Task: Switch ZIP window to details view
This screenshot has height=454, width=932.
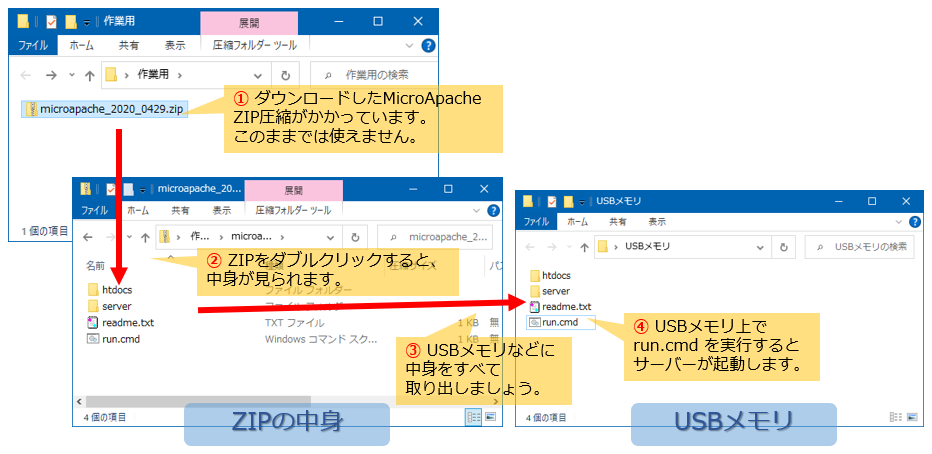Action: pos(473,417)
